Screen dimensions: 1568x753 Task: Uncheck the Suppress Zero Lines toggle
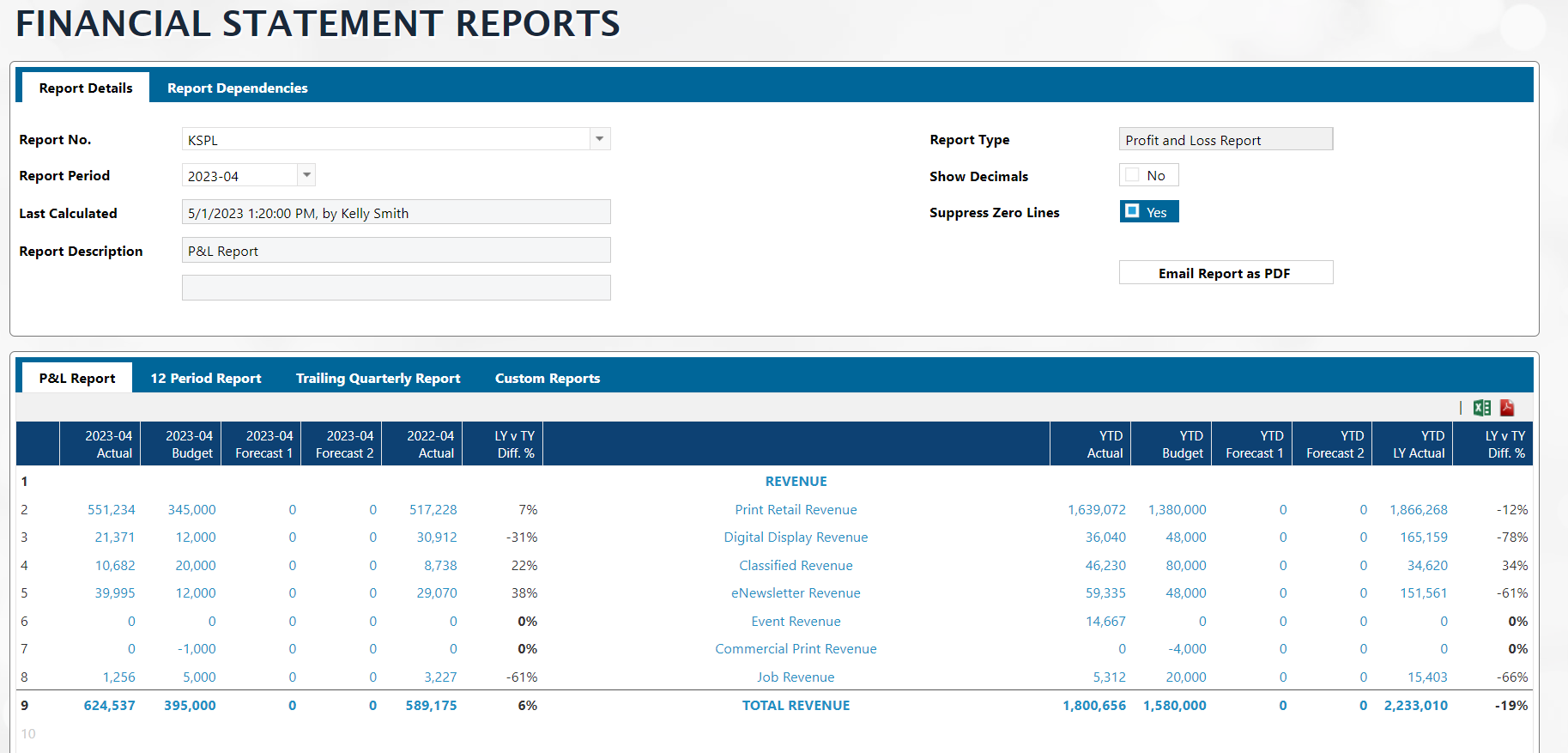pyautogui.click(x=1133, y=211)
